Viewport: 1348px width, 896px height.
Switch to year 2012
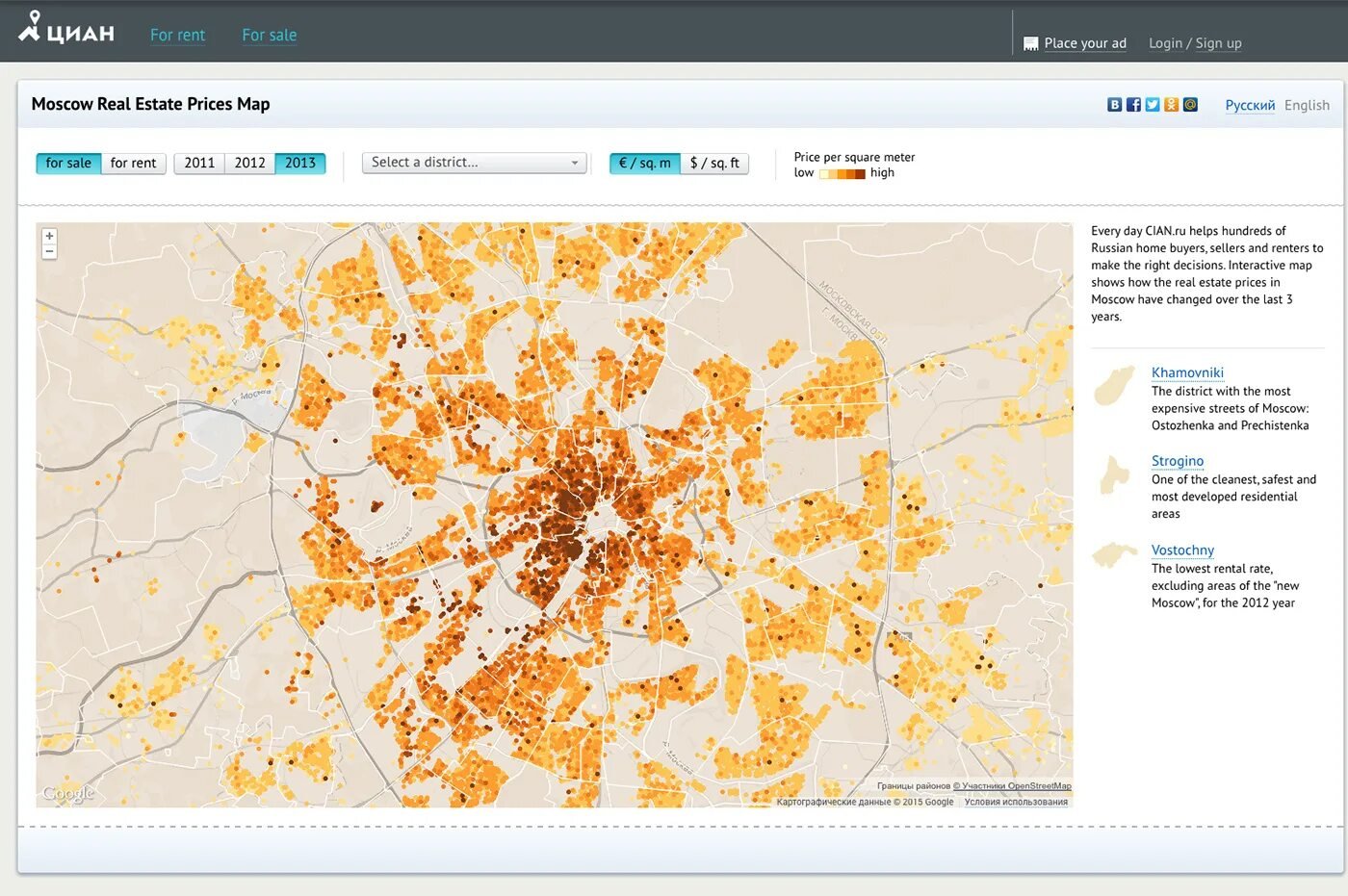[x=250, y=163]
